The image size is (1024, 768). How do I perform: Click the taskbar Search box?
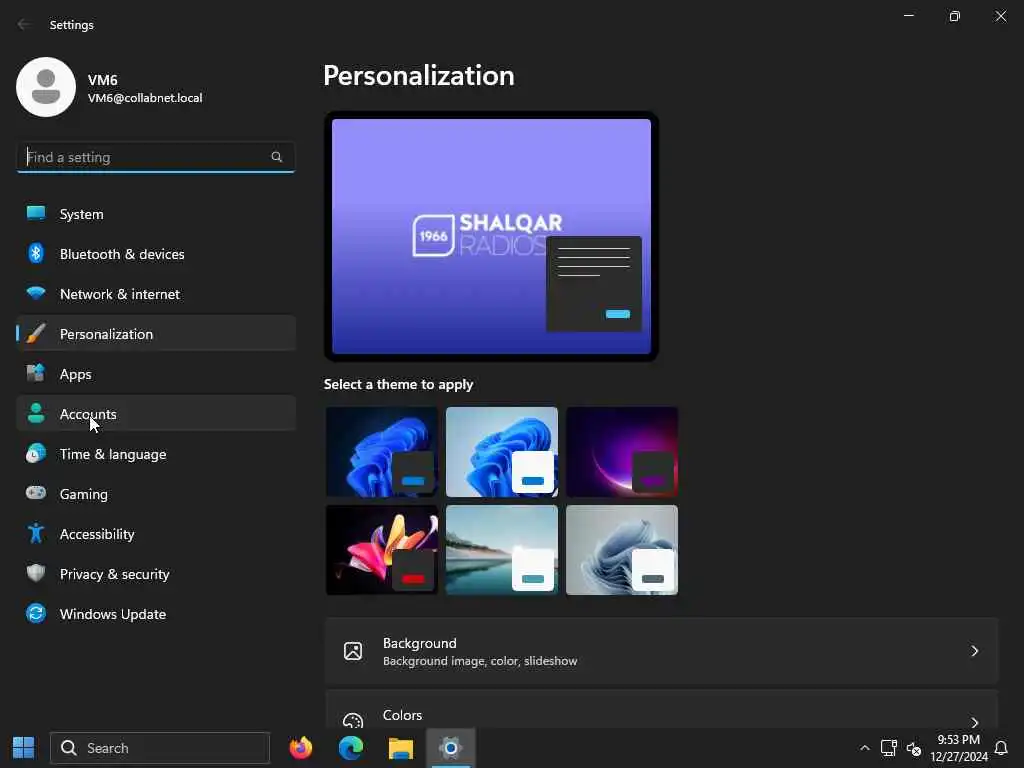[x=160, y=748]
